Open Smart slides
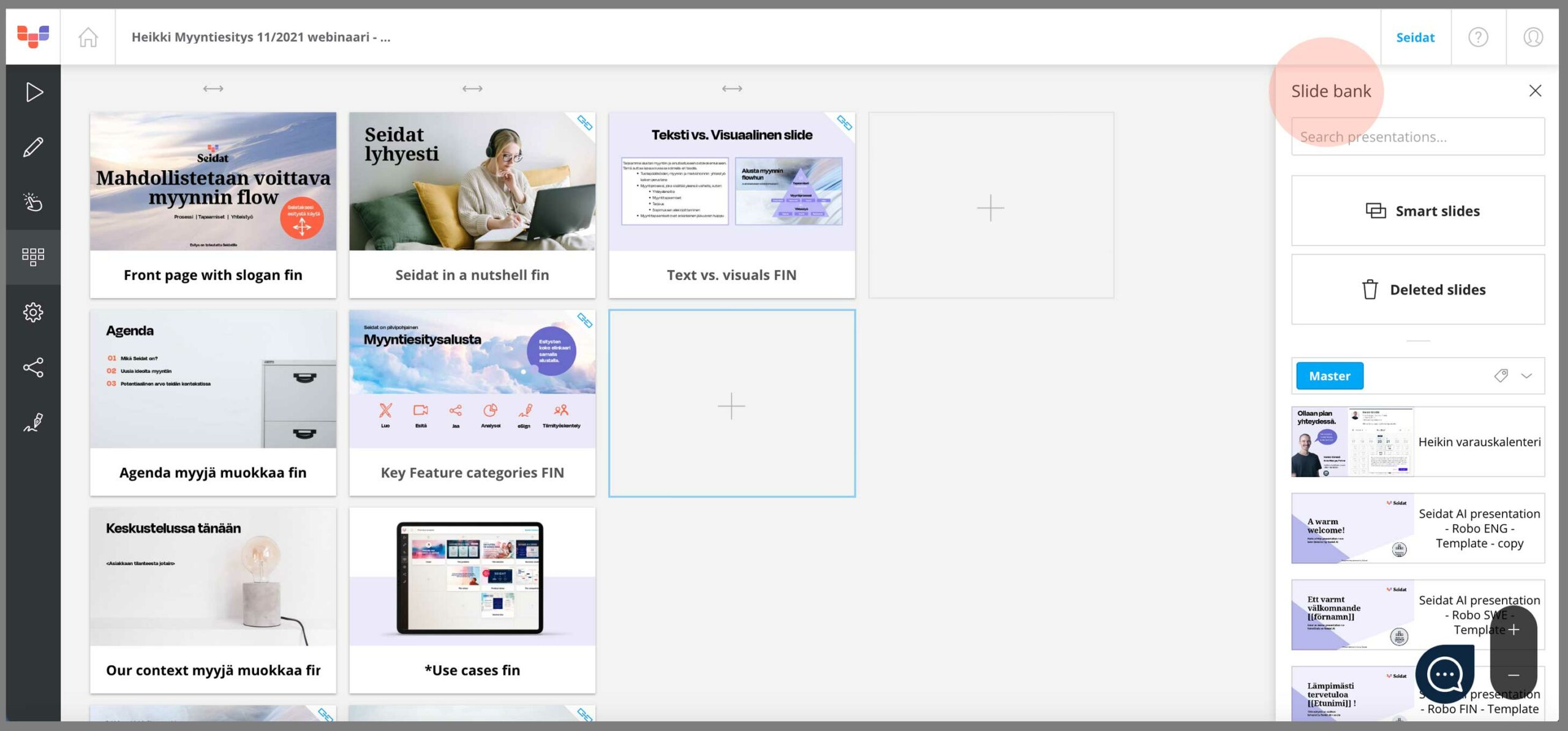Image resolution: width=1568 pixels, height=731 pixels. click(x=1418, y=211)
